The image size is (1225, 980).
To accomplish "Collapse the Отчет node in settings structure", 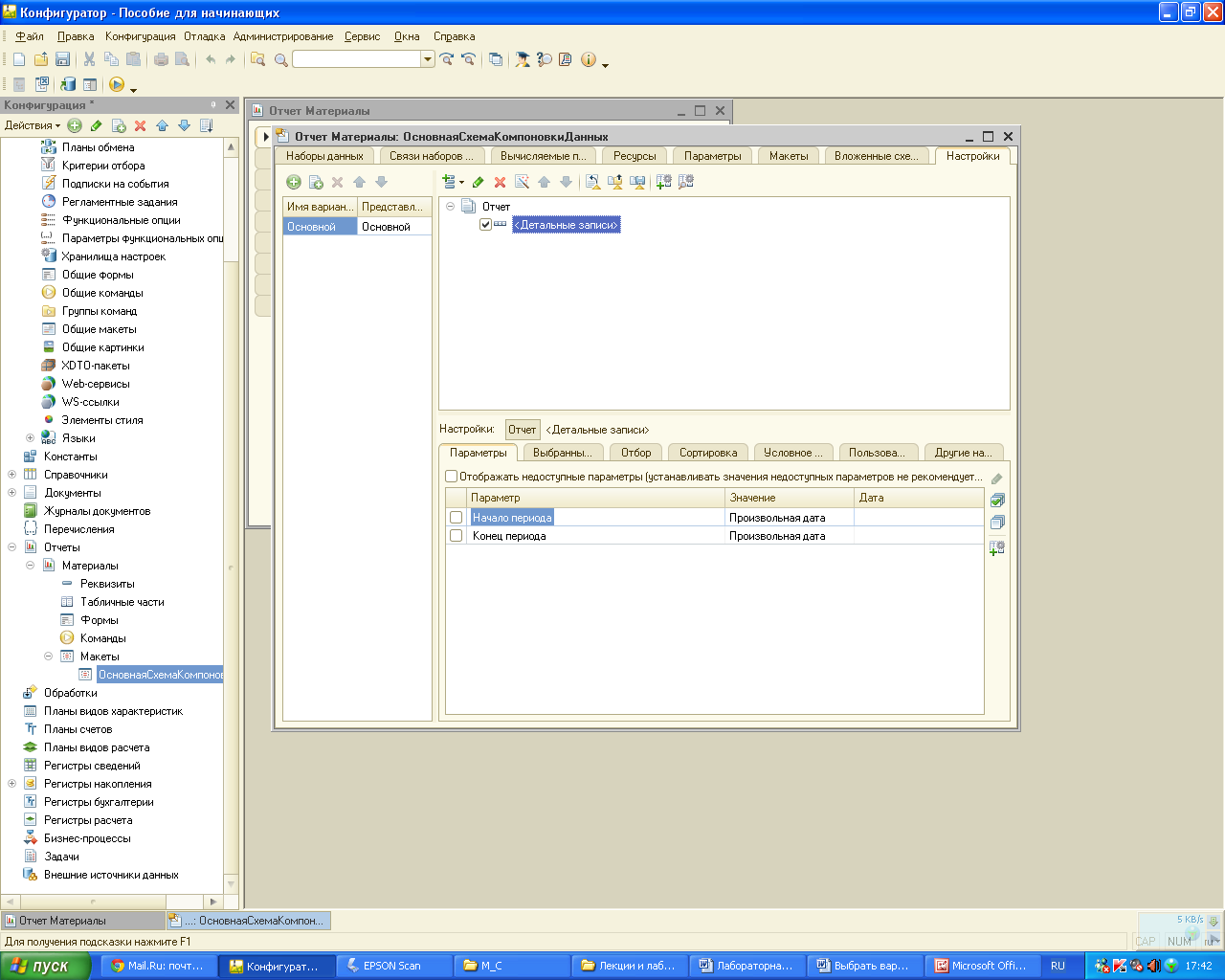I will (x=451, y=207).
